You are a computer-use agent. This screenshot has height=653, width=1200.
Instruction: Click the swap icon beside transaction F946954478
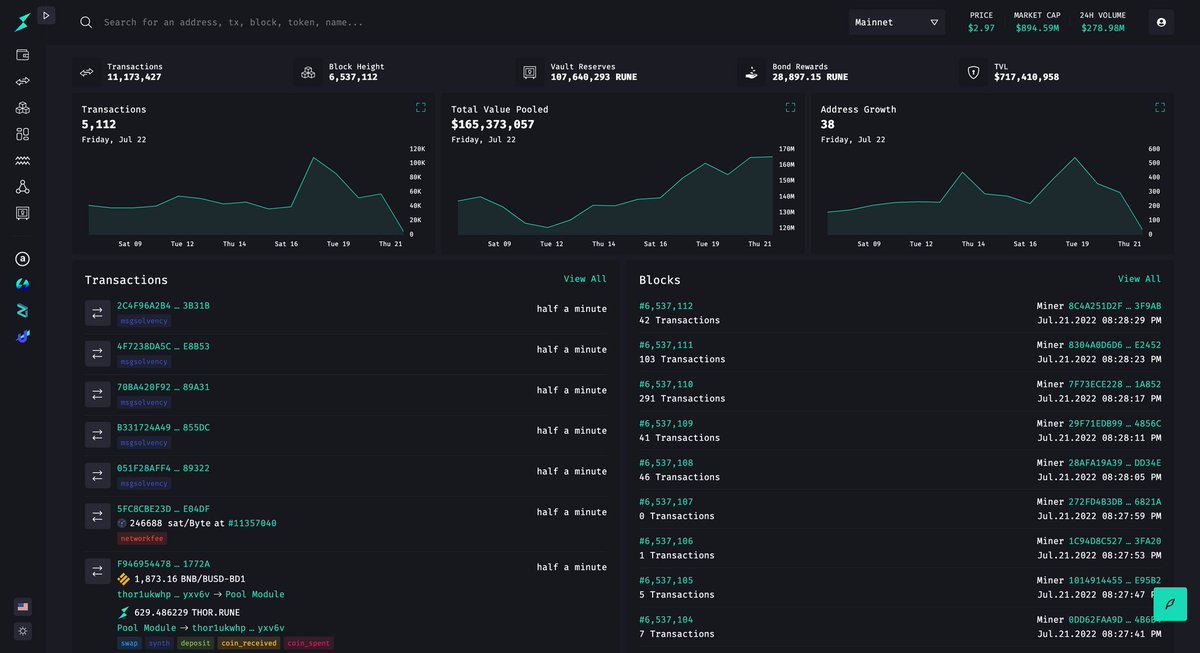coord(97,571)
